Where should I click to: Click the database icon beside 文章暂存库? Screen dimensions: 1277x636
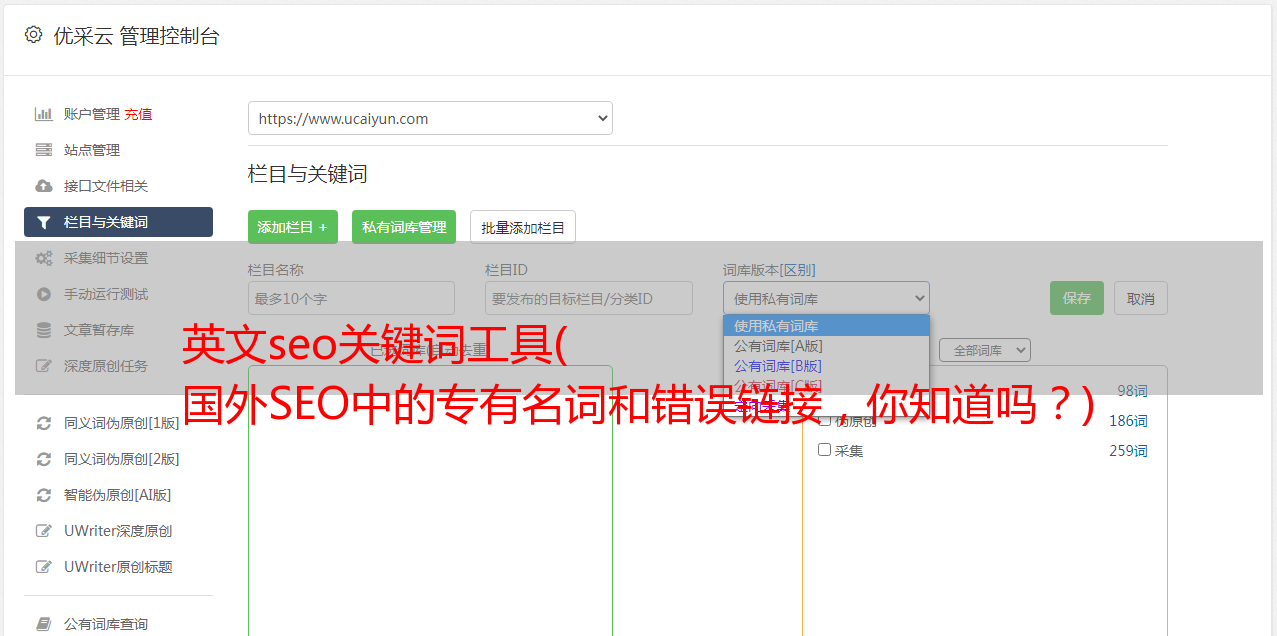pyautogui.click(x=44, y=330)
